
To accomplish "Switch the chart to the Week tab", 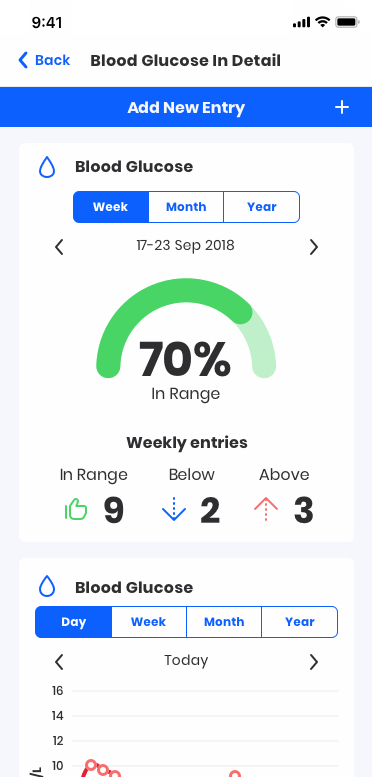I will pos(149,622).
